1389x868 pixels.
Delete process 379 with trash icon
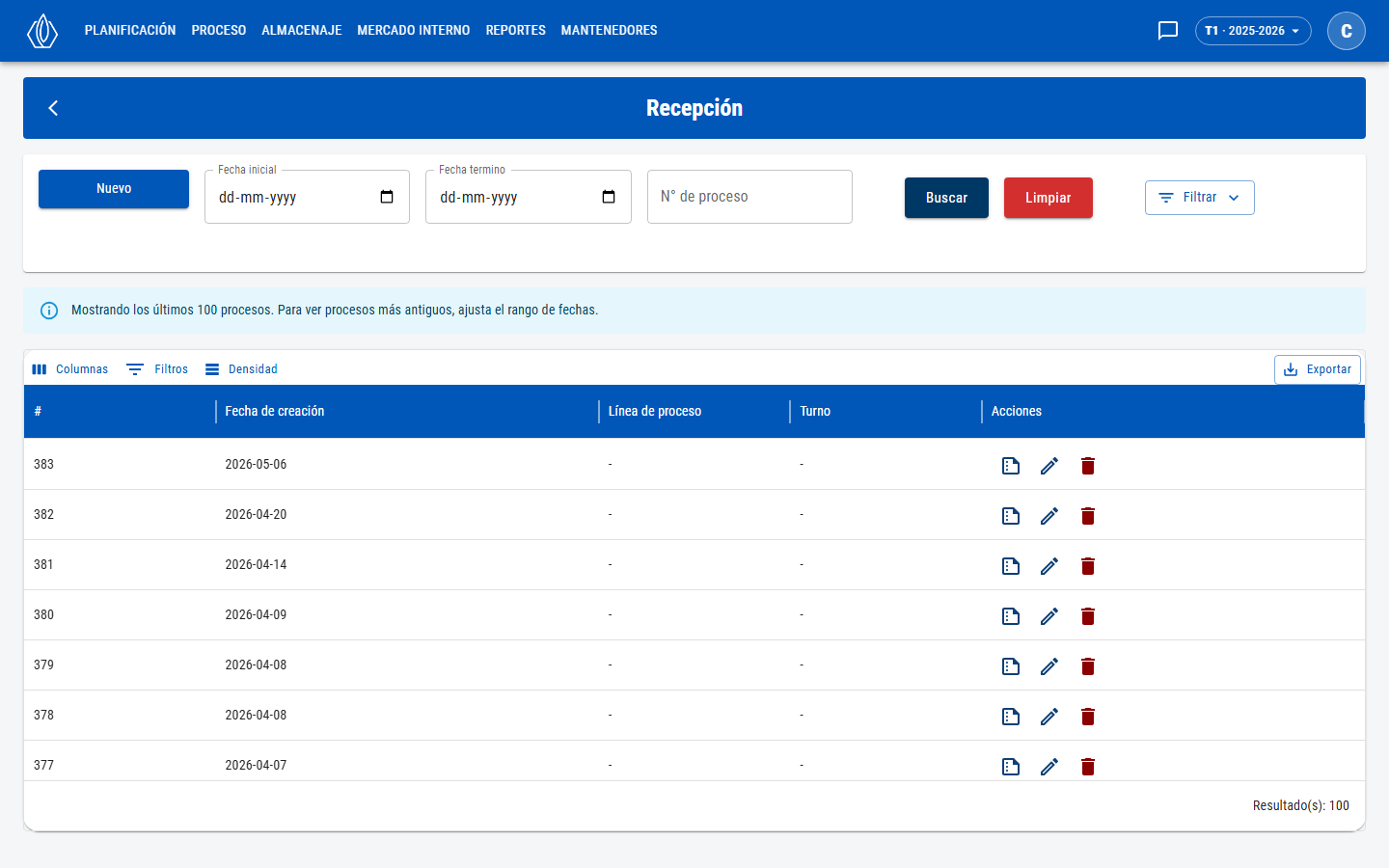pos(1088,666)
